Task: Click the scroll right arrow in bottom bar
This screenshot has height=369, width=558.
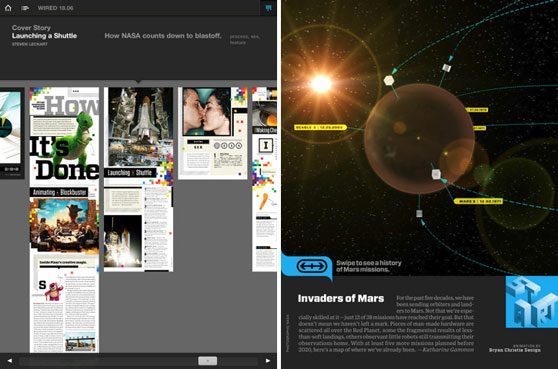Action: (x=268, y=360)
